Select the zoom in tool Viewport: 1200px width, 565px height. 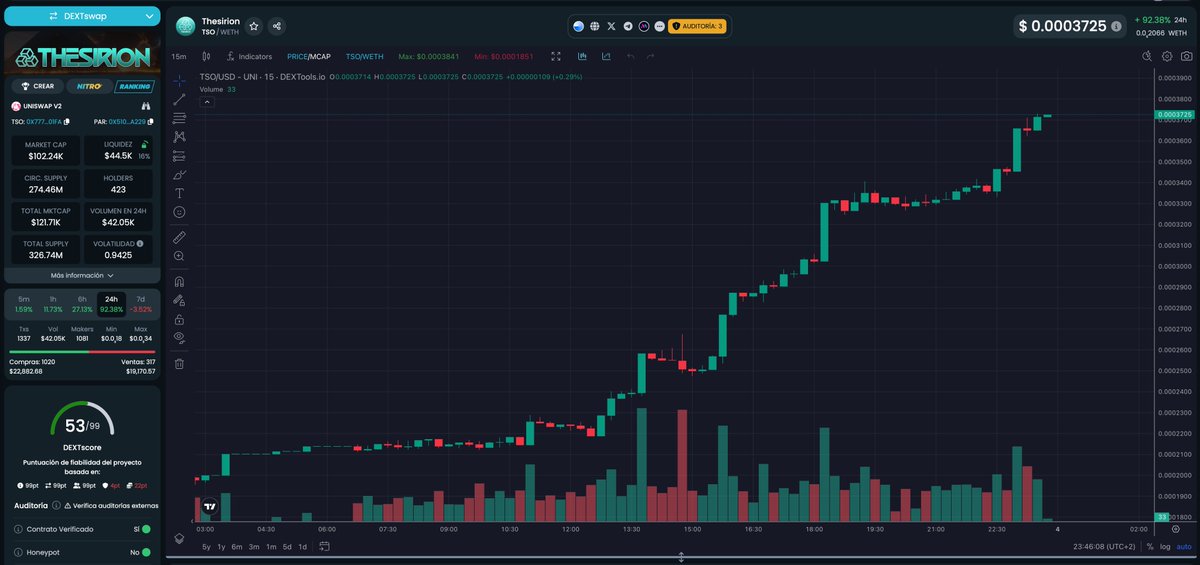(x=179, y=256)
